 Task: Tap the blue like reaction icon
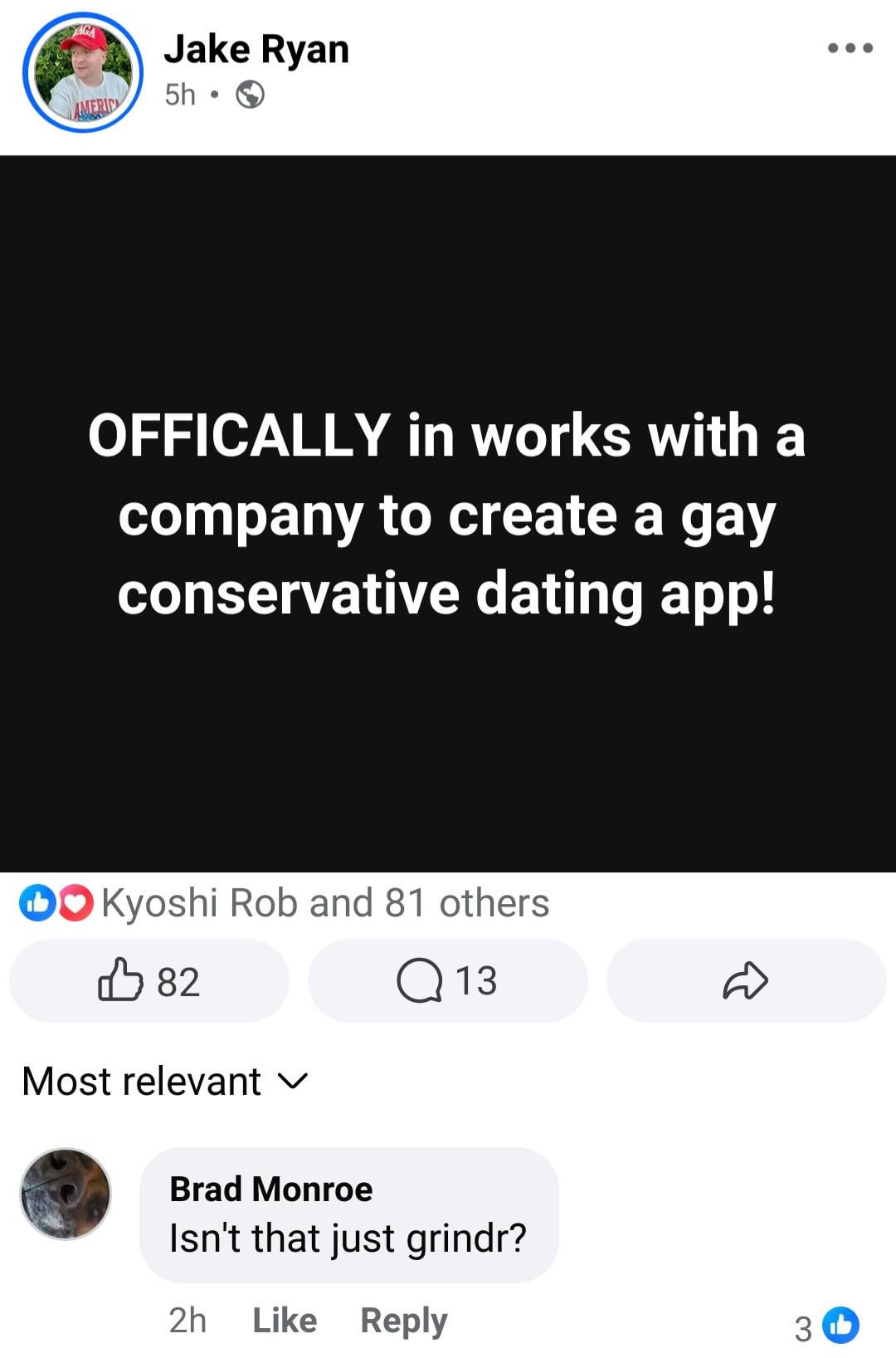point(35,903)
